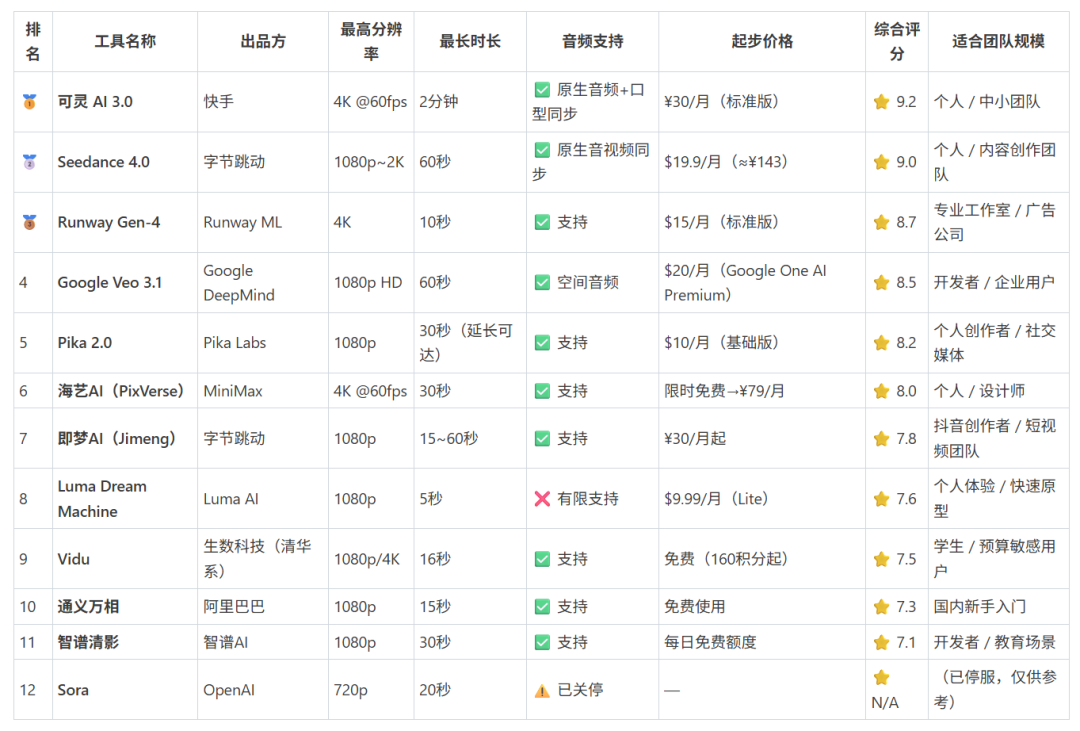Click the green checkmark in 通义万相 row
1080x731 pixels.
(x=542, y=607)
